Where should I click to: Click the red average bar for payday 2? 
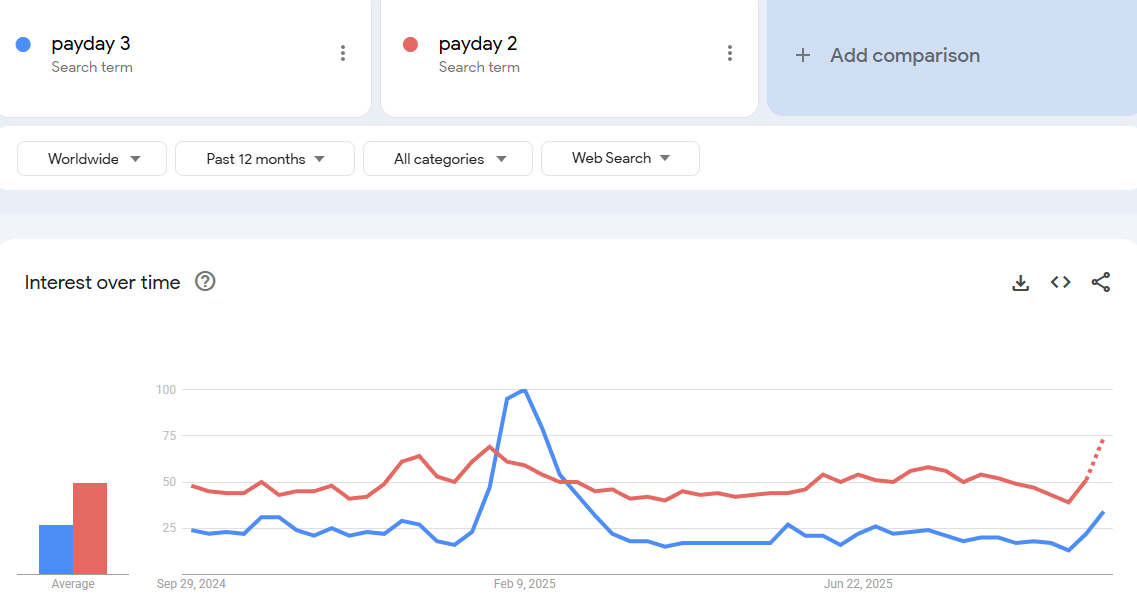90,528
